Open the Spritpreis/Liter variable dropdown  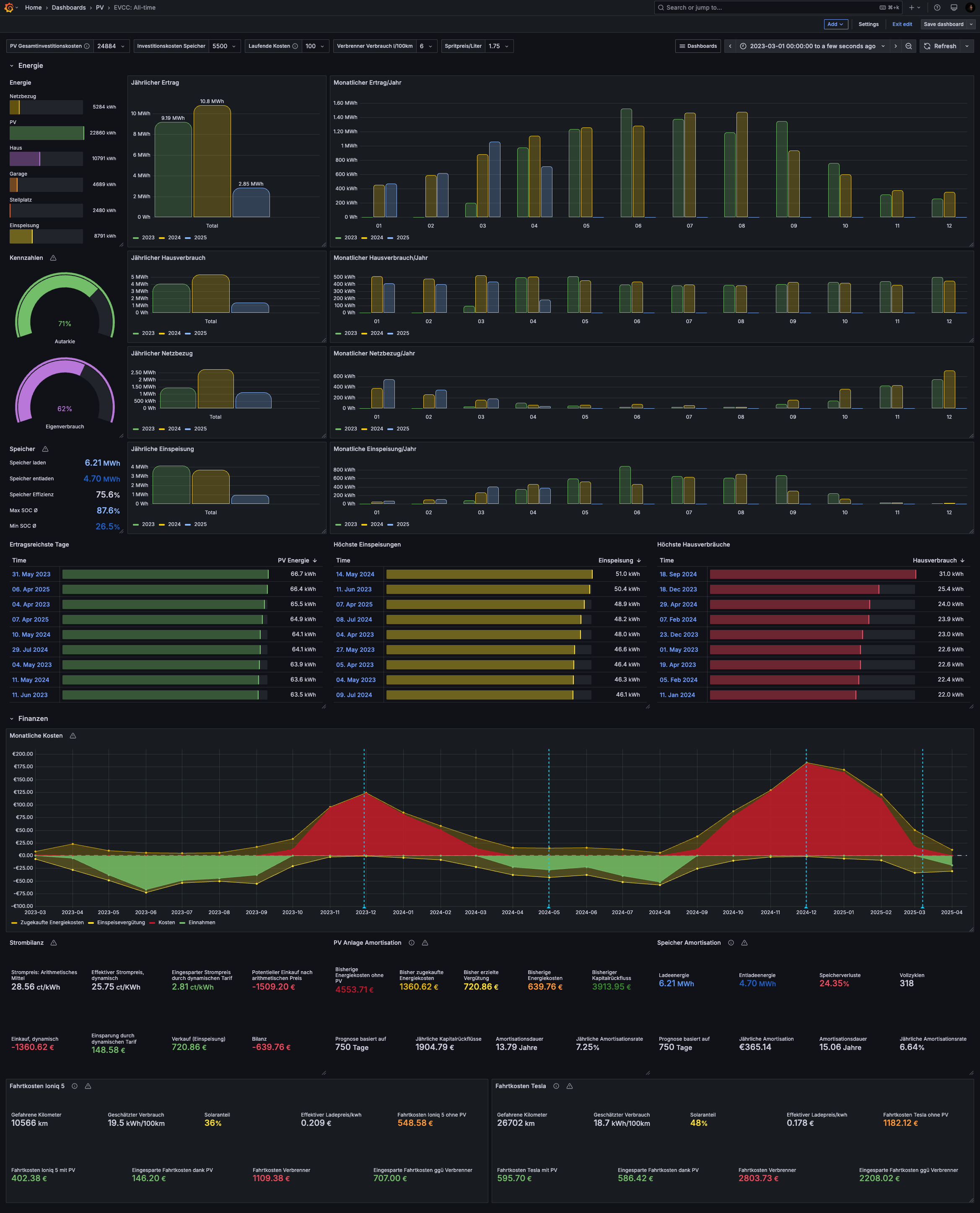pos(499,46)
